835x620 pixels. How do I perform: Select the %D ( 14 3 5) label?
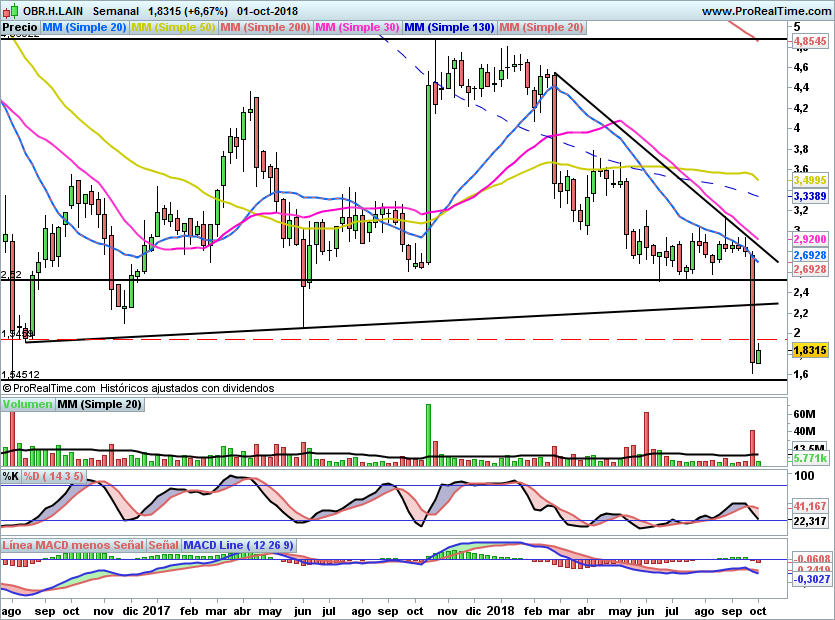[x=53, y=476]
